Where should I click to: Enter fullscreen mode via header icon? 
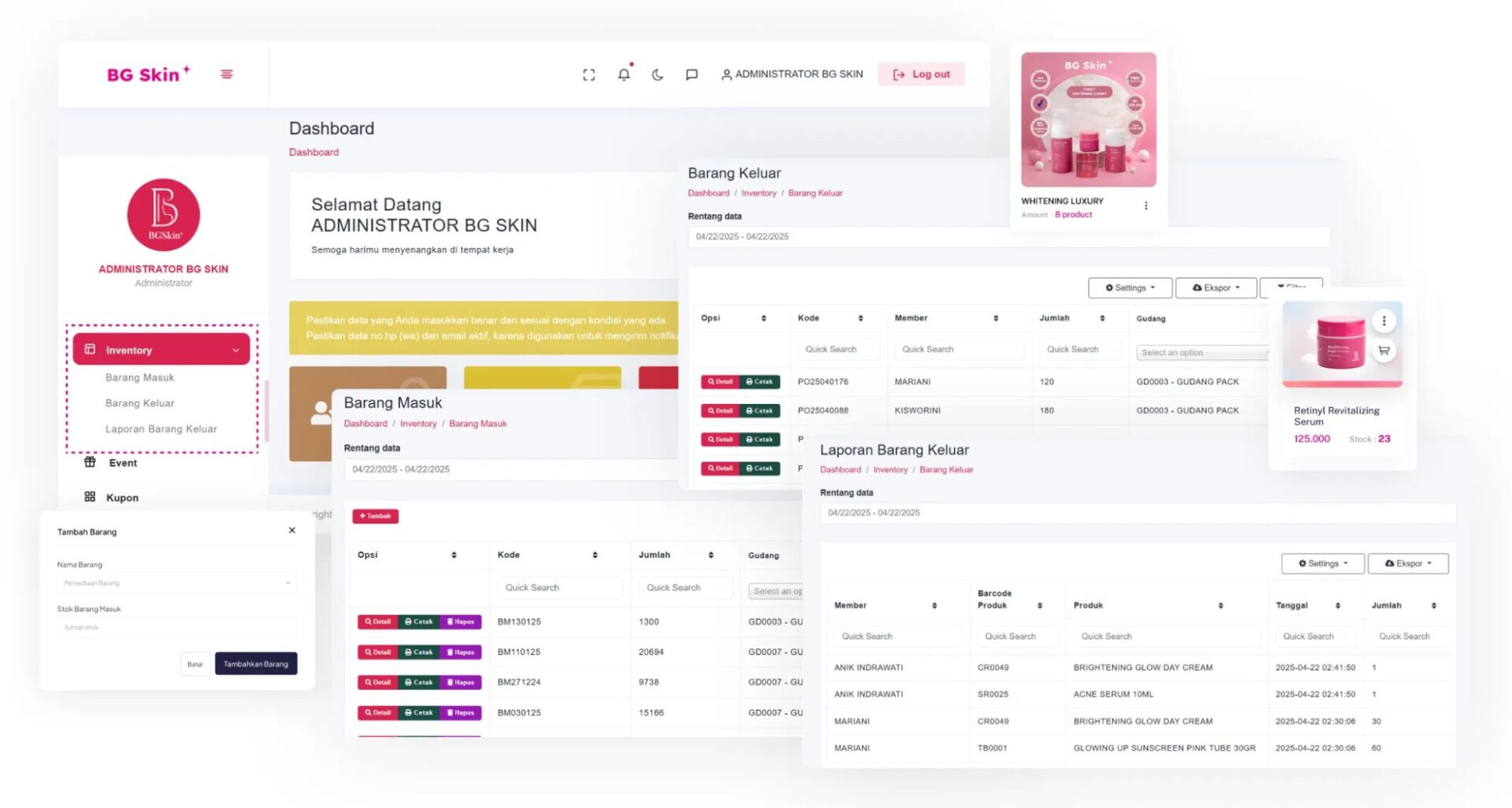pyautogui.click(x=589, y=75)
